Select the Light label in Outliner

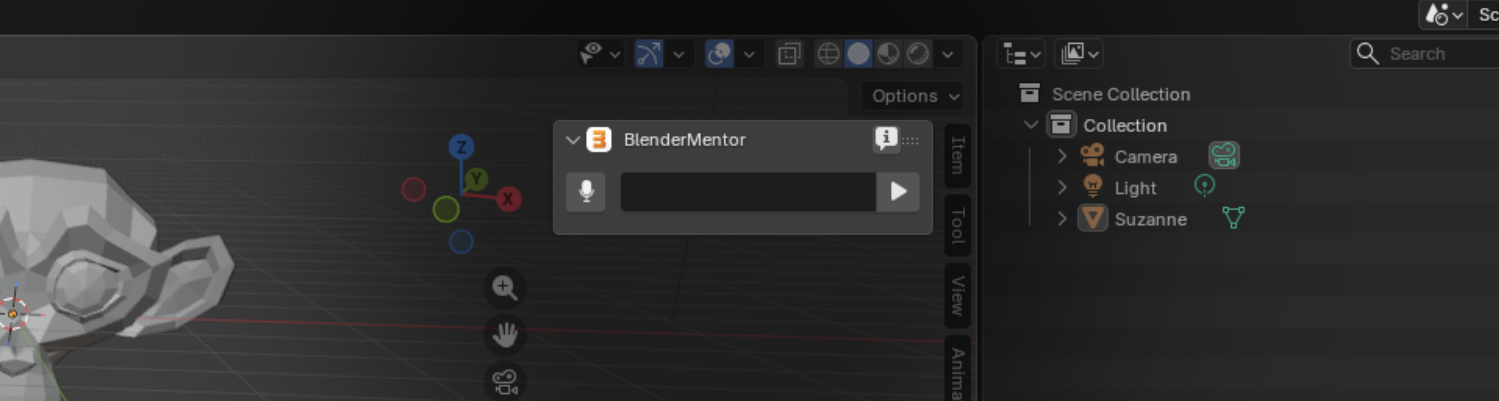click(1135, 188)
